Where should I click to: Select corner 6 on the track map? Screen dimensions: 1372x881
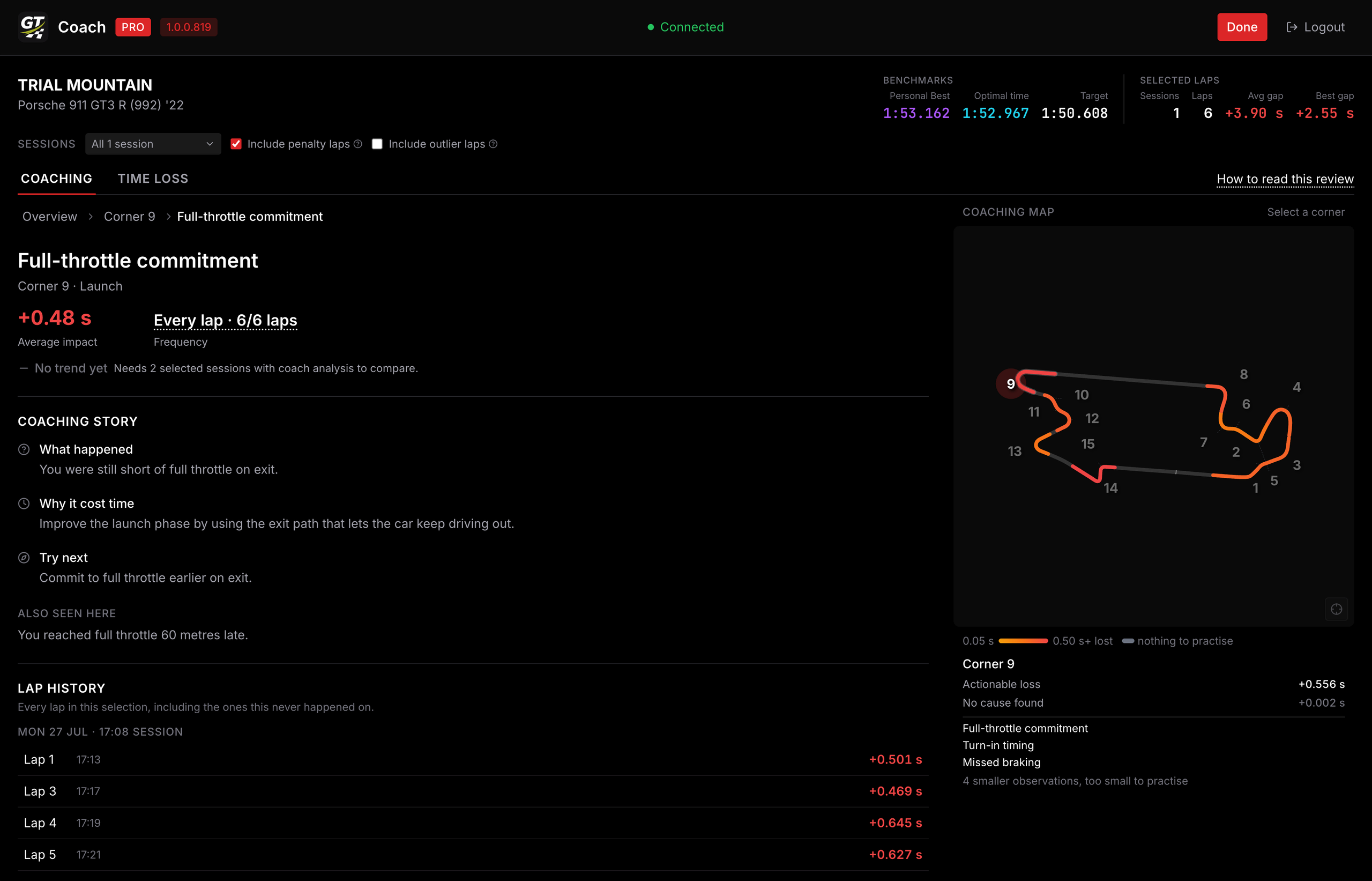click(1246, 404)
